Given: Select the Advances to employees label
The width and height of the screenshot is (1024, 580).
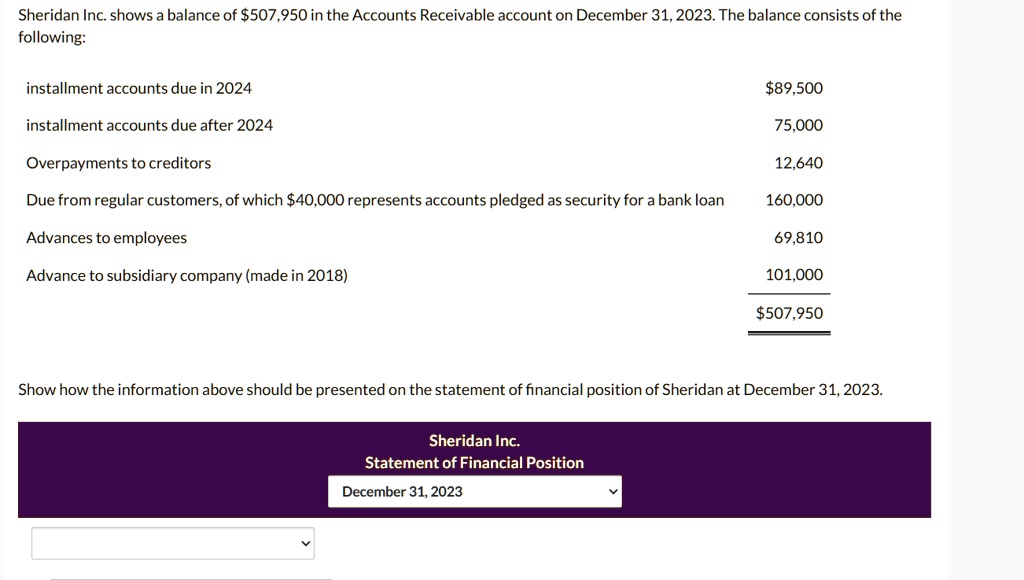Looking at the screenshot, I should pos(106,238).
